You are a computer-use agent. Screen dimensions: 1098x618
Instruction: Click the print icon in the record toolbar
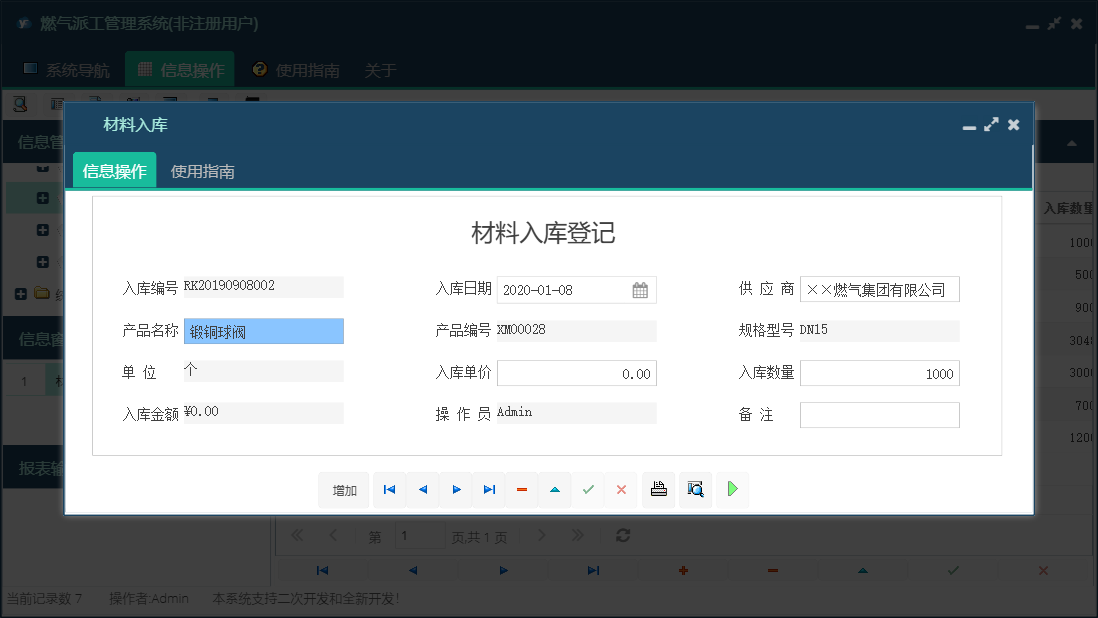click(658, 490)
